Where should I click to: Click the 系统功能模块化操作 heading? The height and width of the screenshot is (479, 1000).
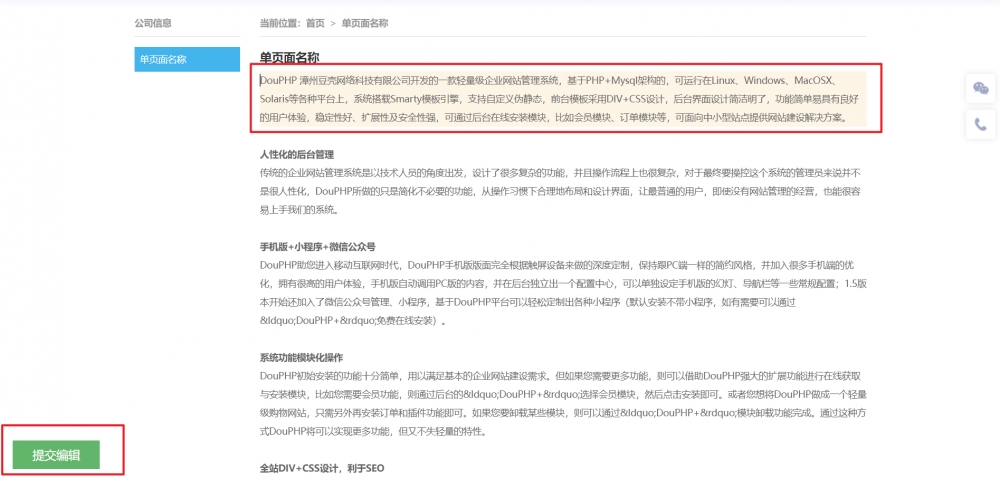tap(302, 357)
